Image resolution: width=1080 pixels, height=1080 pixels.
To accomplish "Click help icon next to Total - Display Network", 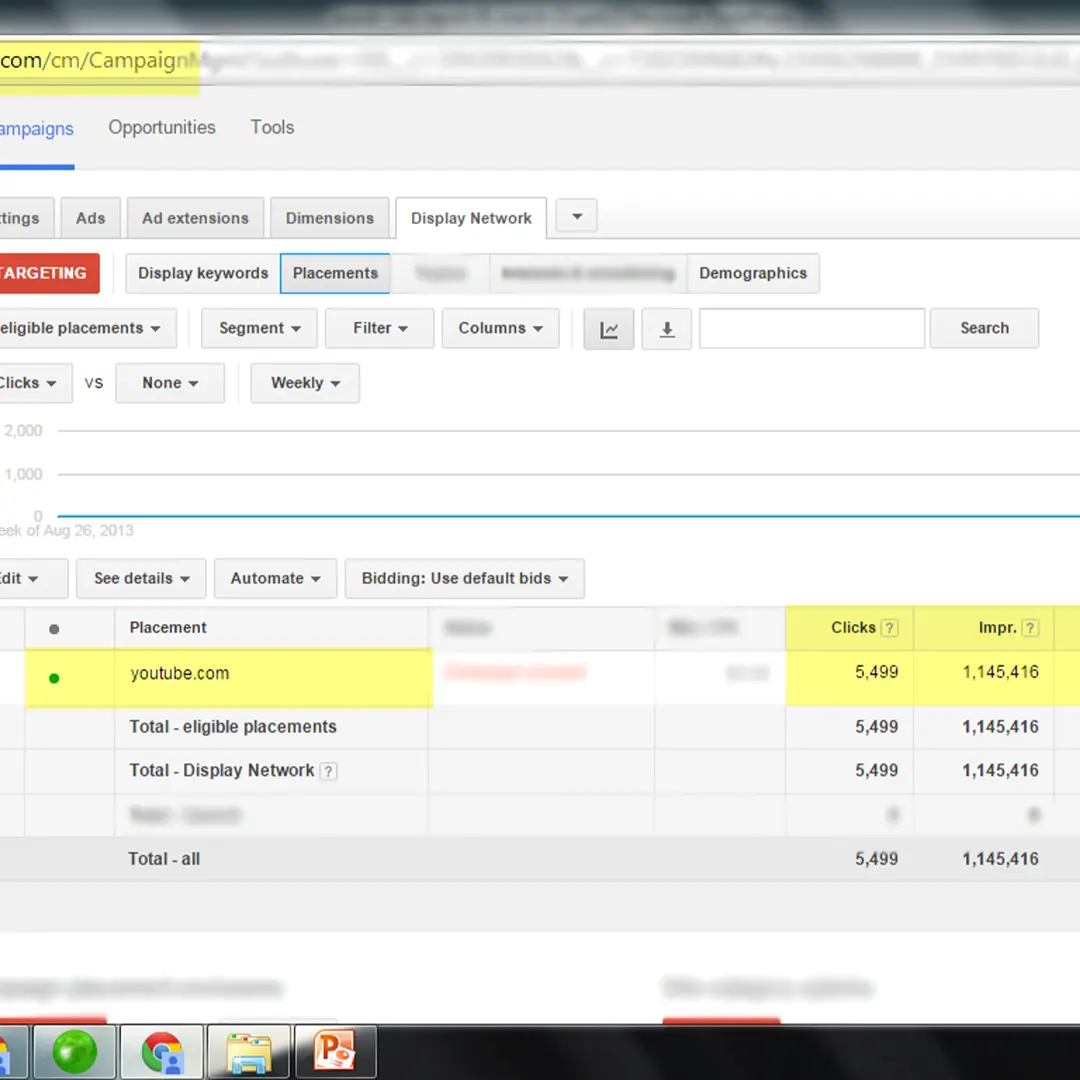I will [x=328, y=771].
